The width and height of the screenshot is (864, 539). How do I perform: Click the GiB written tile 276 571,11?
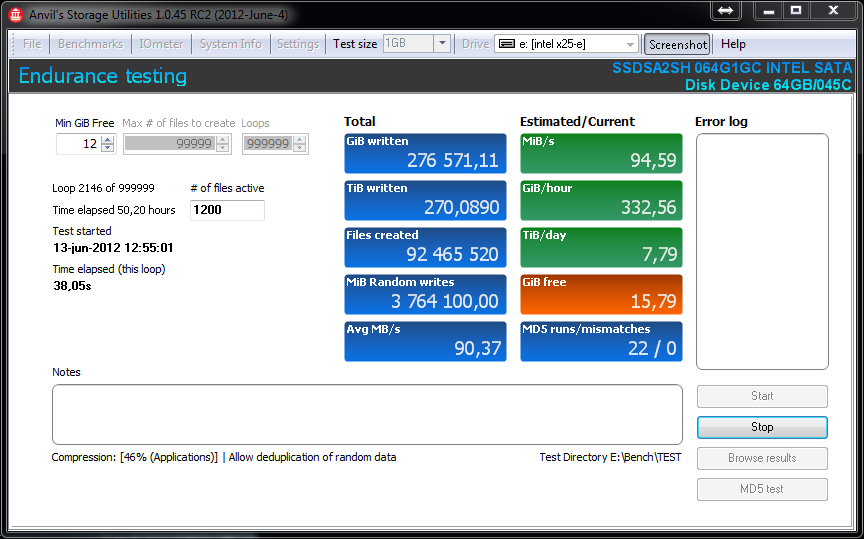click(x=425, y=153)
